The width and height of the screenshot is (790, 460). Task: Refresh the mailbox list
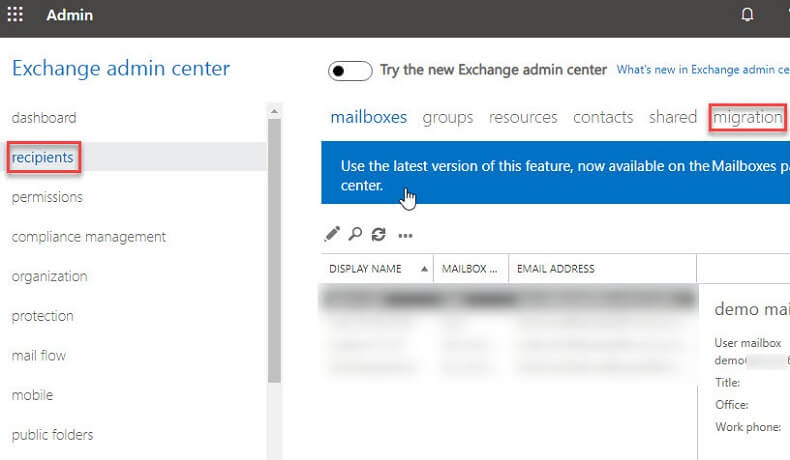[378, 234]
